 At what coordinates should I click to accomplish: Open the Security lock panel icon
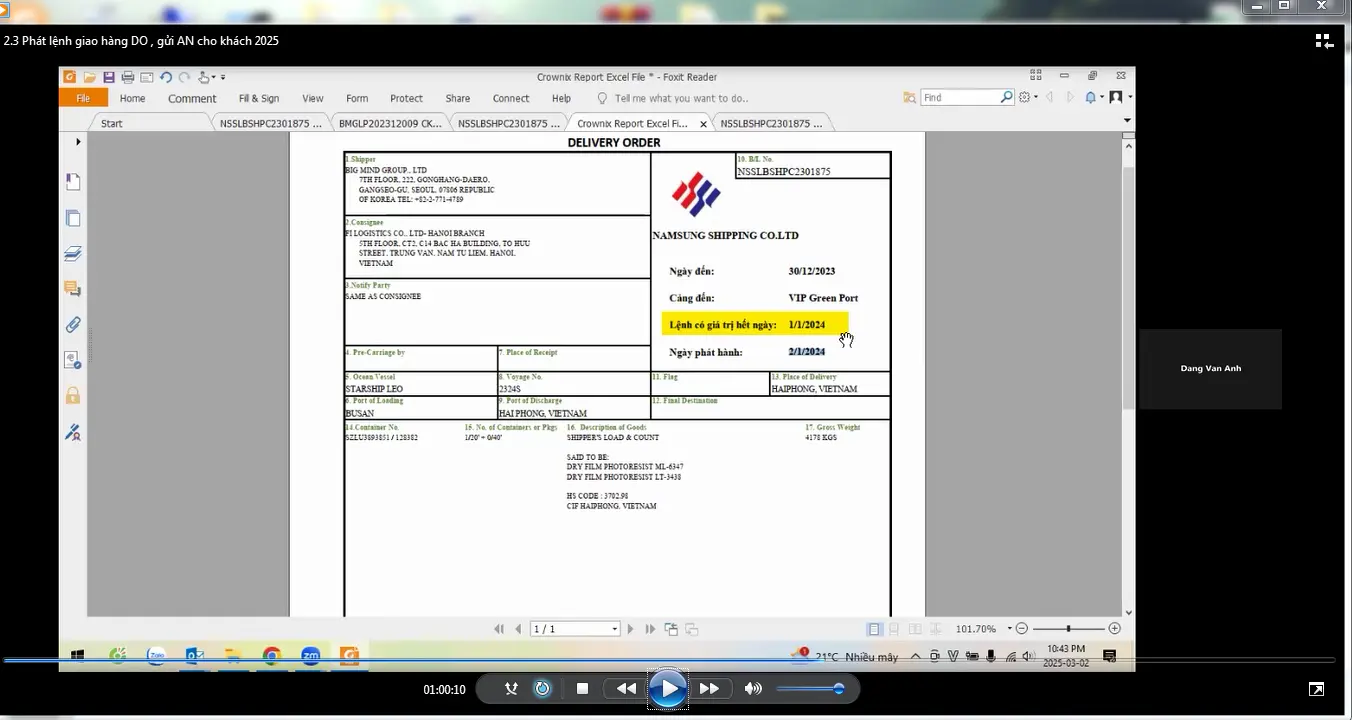coord(73,396)
